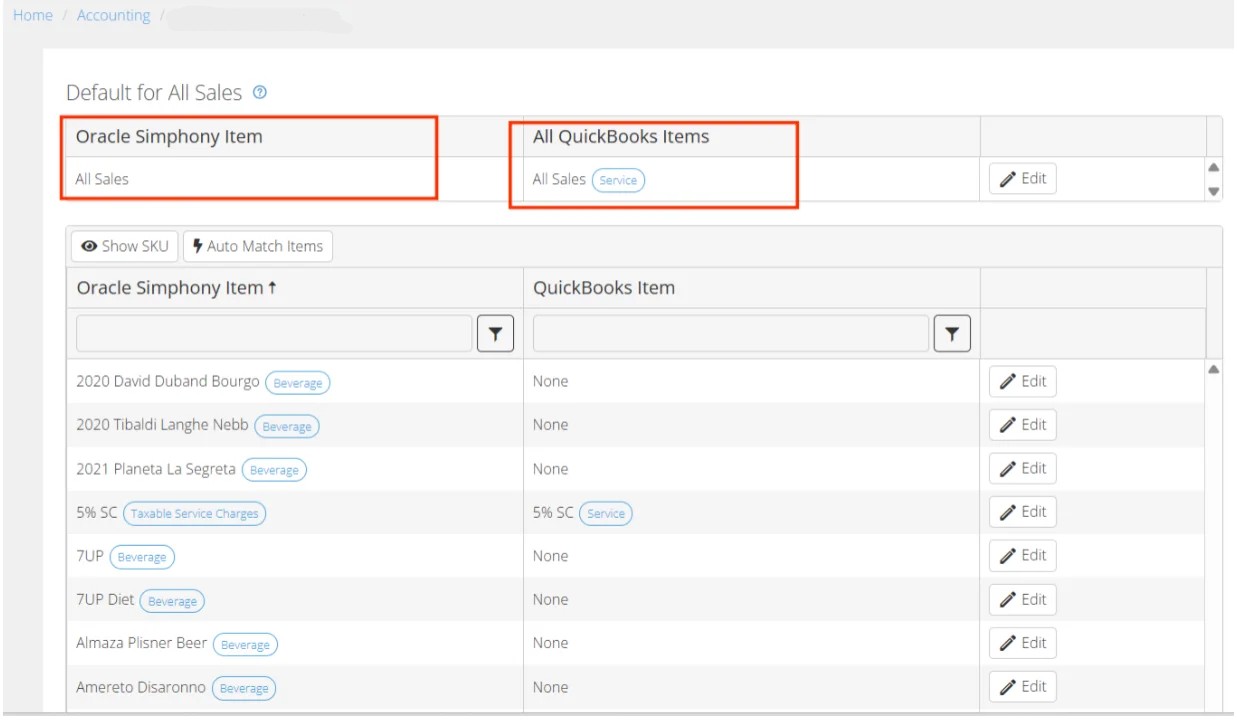The height and width of the screenshot is (727, 1237).
Task: Toggle the Taxable Service Charges tag on 5% SC
Action: pos(194,513)
